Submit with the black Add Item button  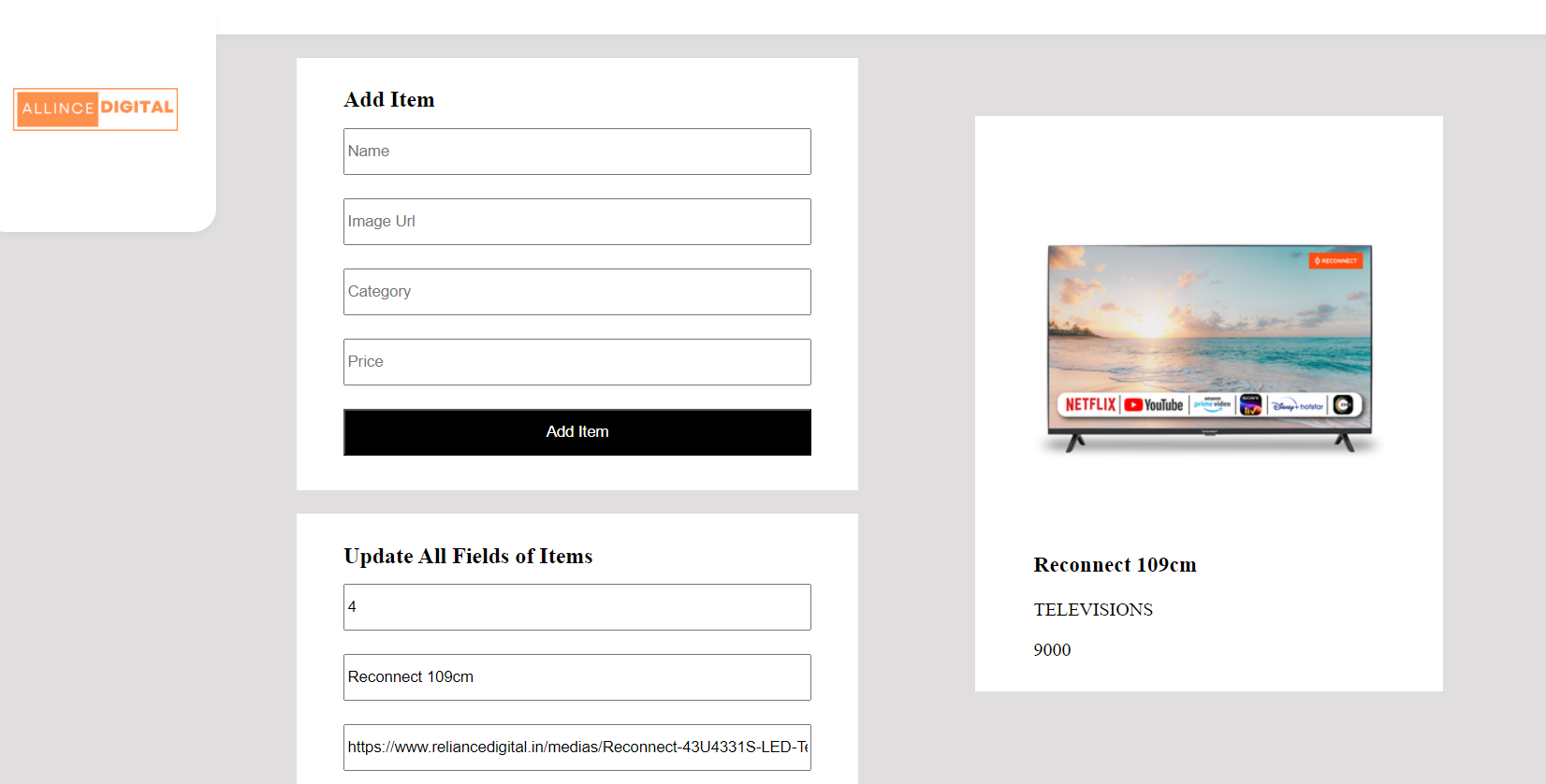coord(577,432)
